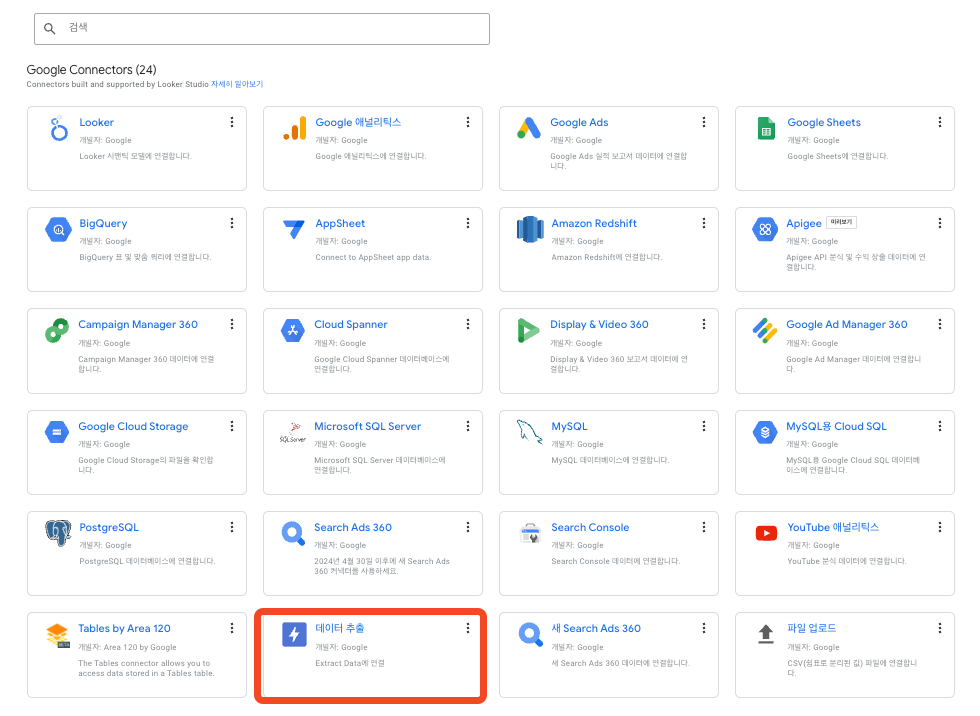Open the three-dot menu on PostgreSQL card

point(232,527)
